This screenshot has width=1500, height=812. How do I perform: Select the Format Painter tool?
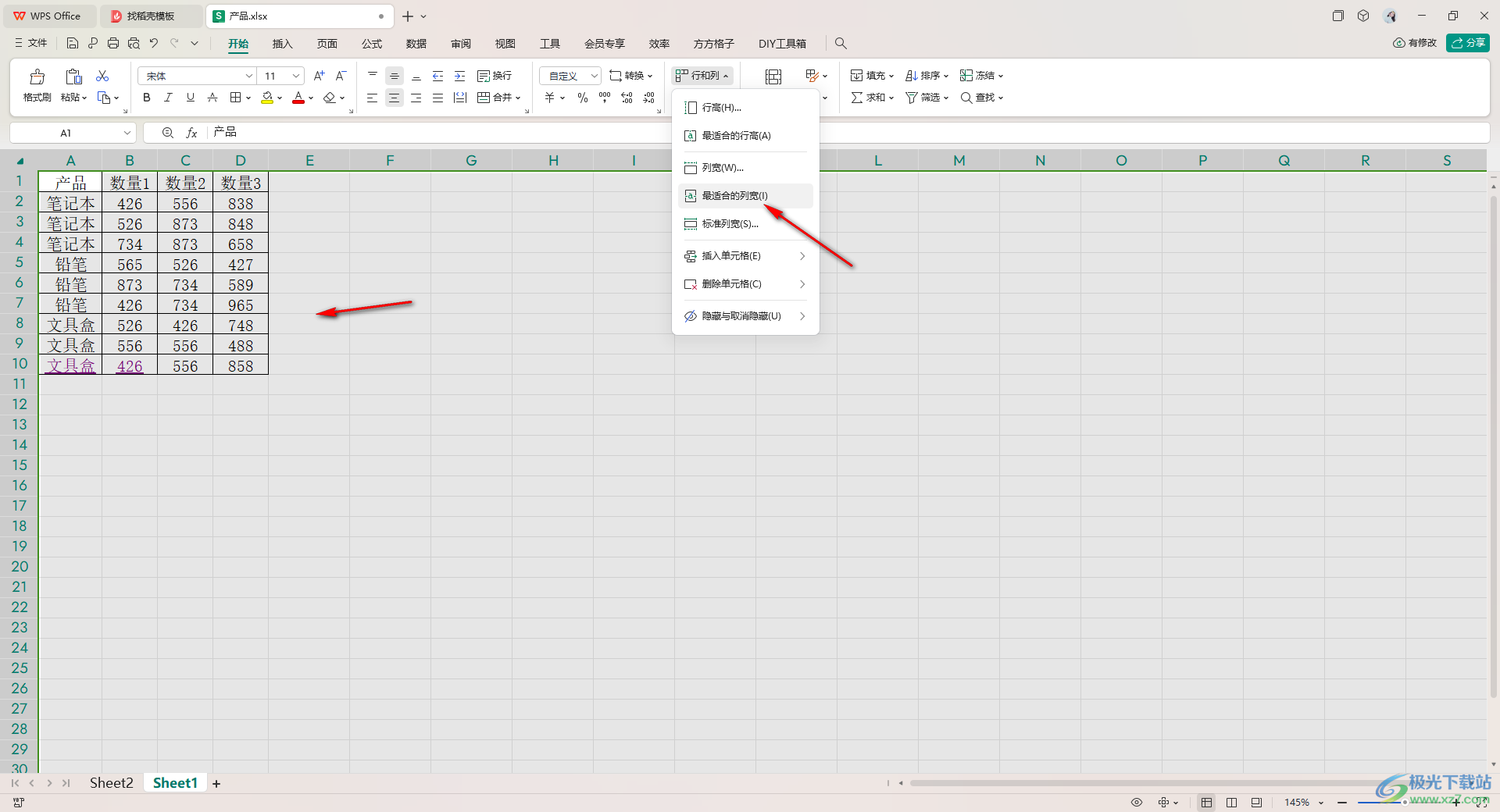(37, 85)
